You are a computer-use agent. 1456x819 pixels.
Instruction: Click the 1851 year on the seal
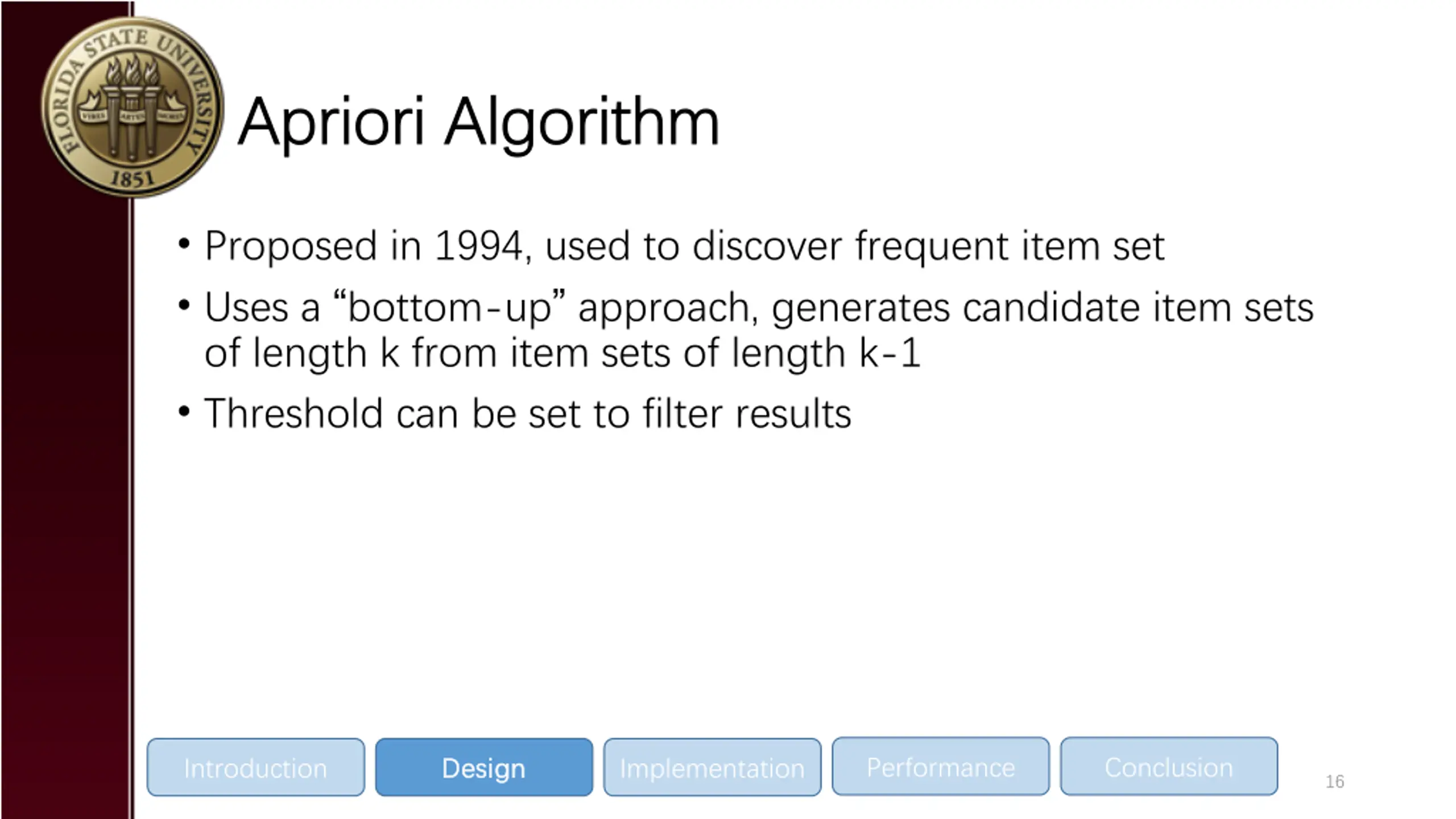click(132, 179)
